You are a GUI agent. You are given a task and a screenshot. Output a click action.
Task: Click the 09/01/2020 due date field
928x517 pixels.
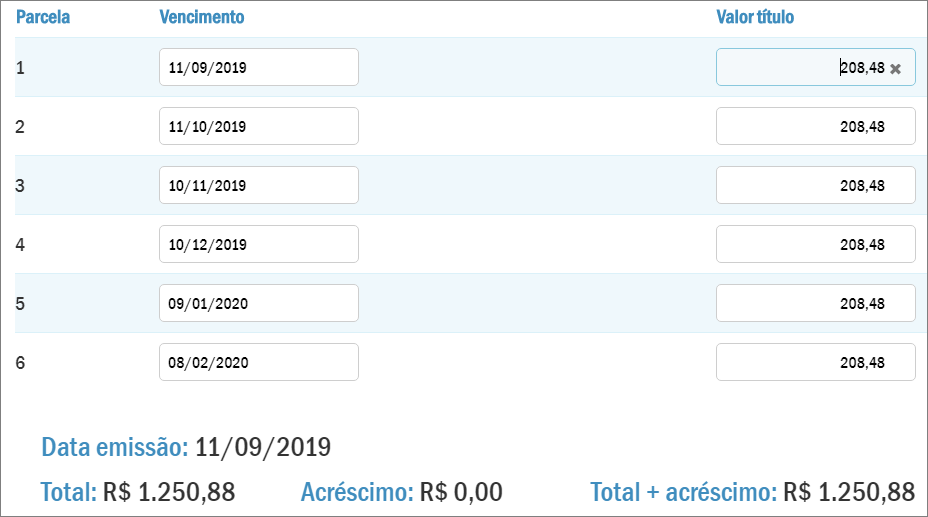(258, 304)
